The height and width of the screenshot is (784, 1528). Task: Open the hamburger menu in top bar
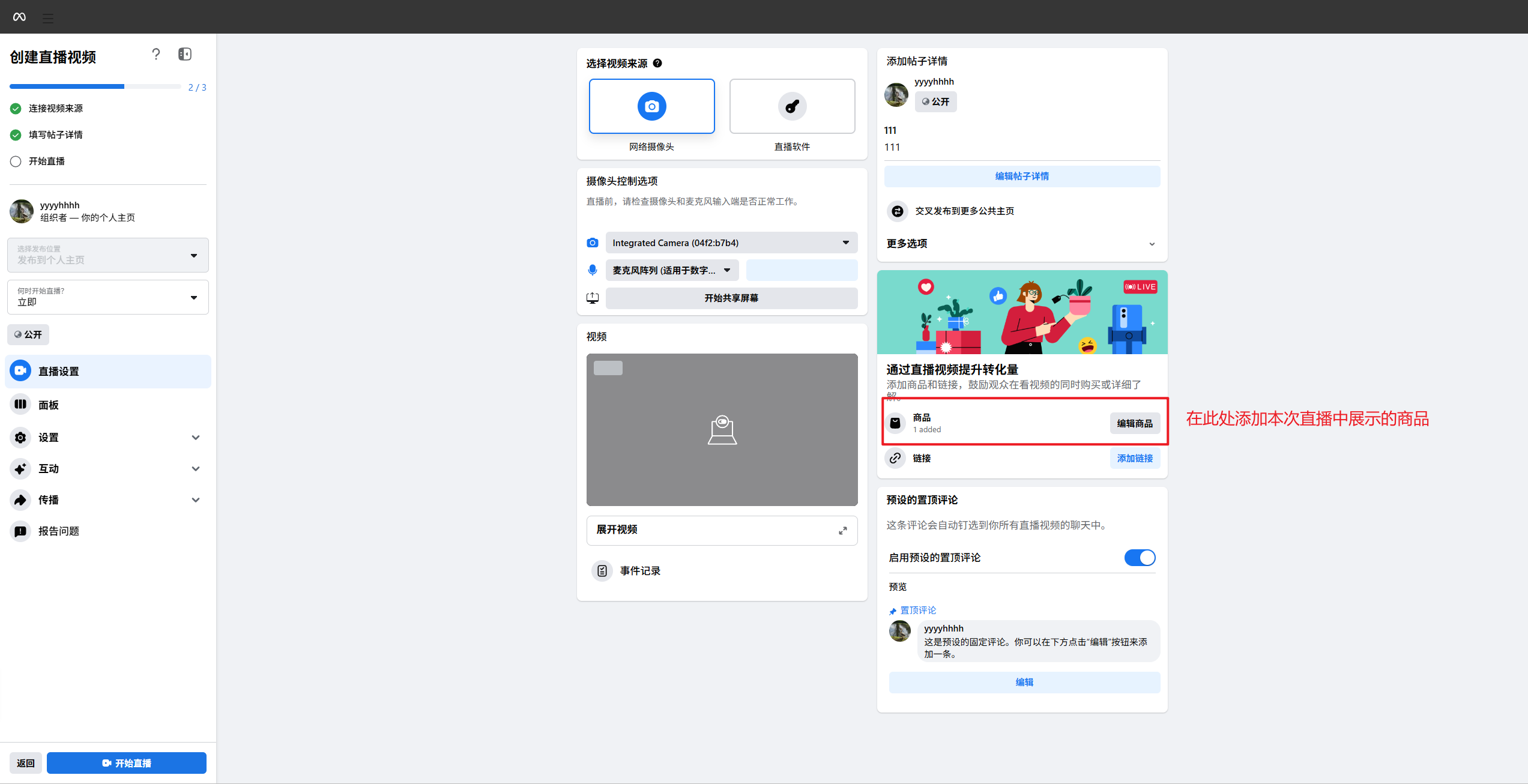(x=48, y=19)
